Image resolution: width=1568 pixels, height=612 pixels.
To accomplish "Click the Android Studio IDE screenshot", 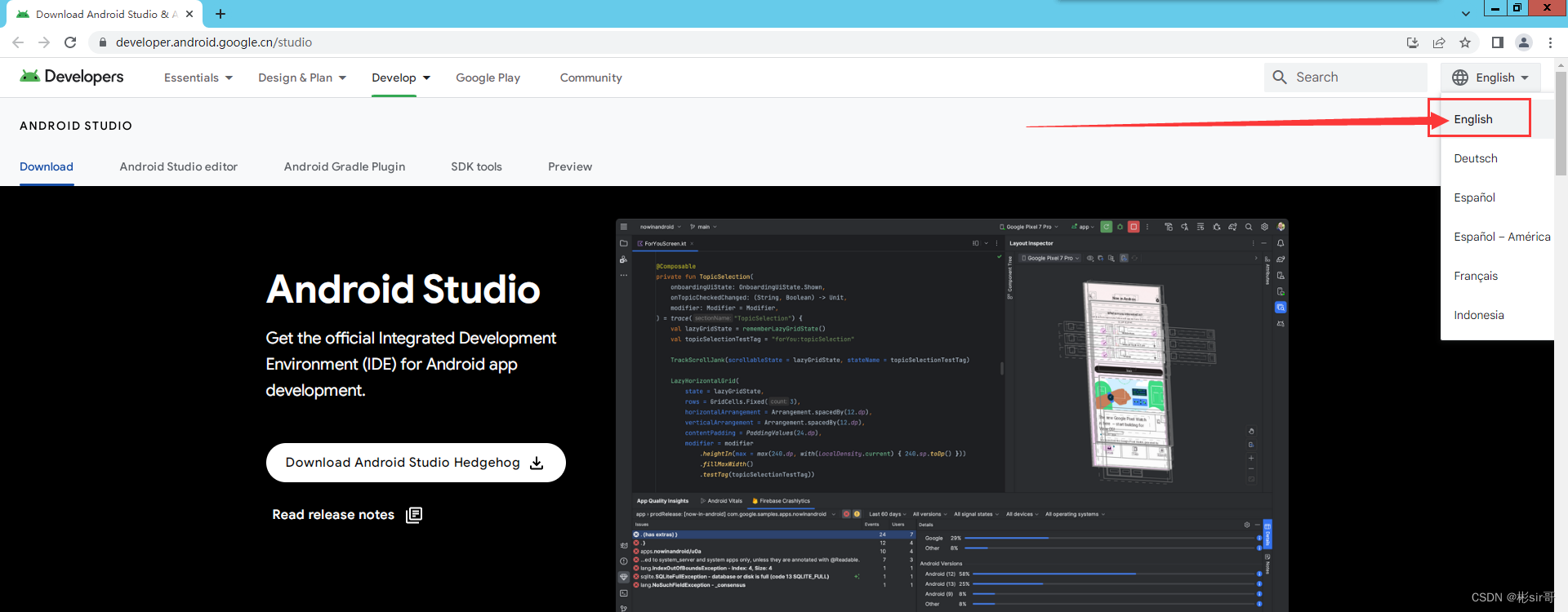I will click(x=952, y=415).
